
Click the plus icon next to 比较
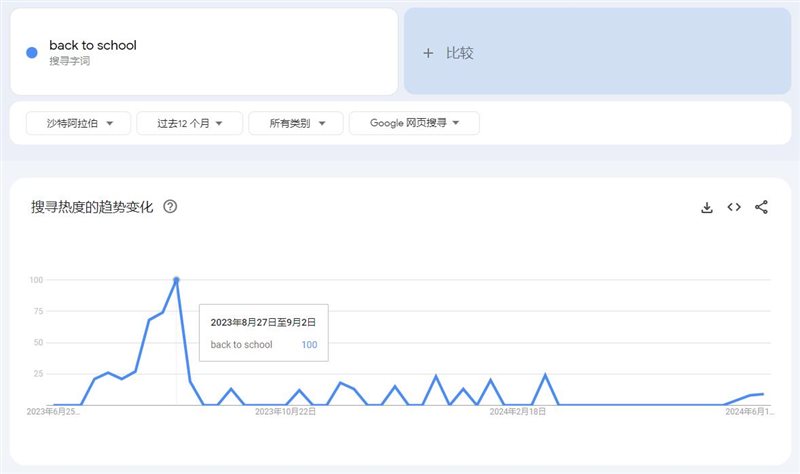[428, 53]
